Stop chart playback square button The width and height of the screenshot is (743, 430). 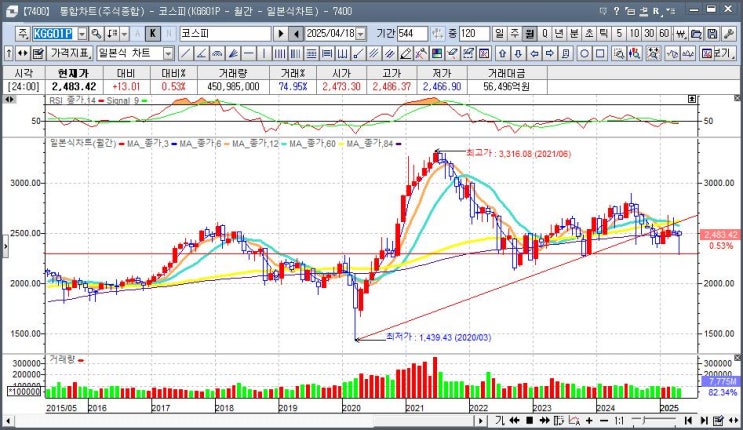pos(530,421)
